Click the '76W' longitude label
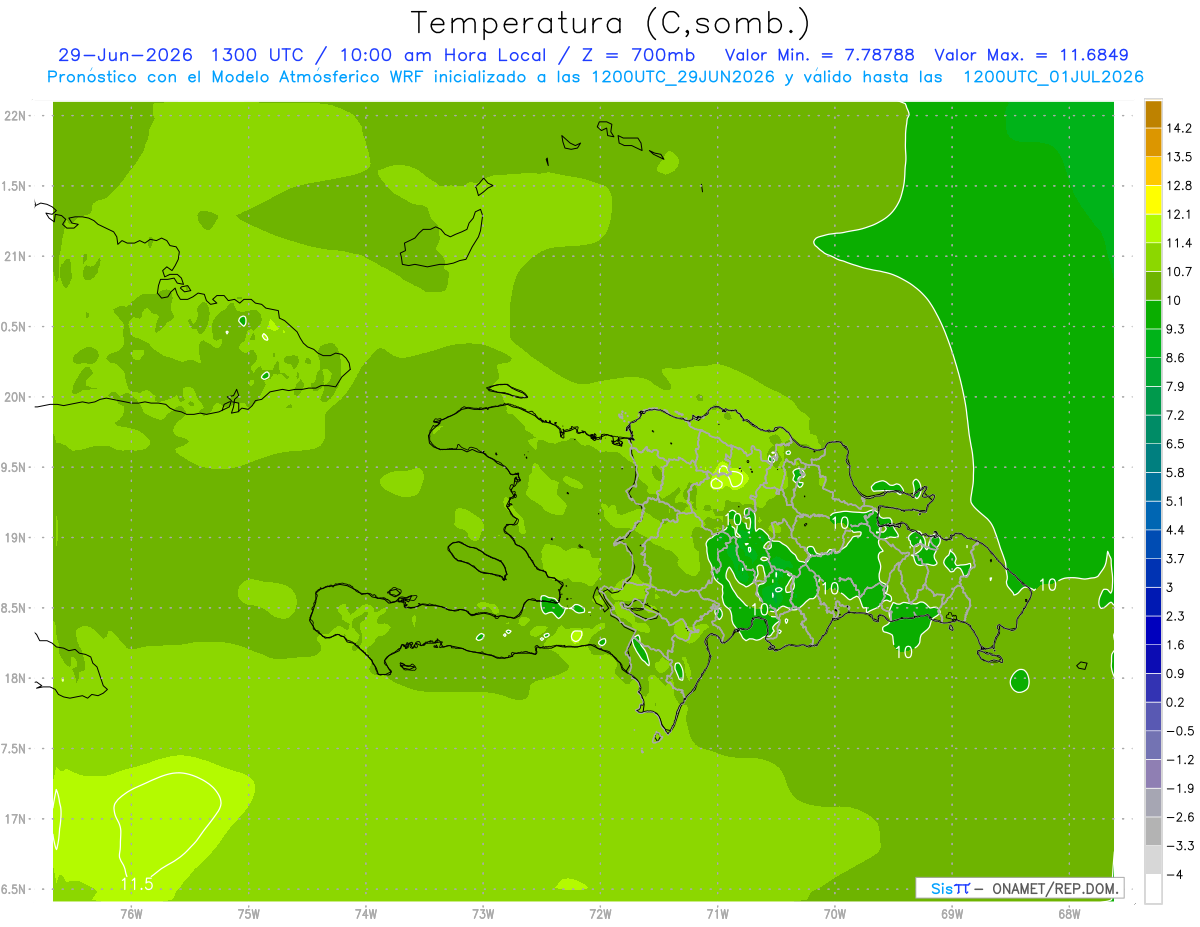1200x927 pixels. coord(131,914)
